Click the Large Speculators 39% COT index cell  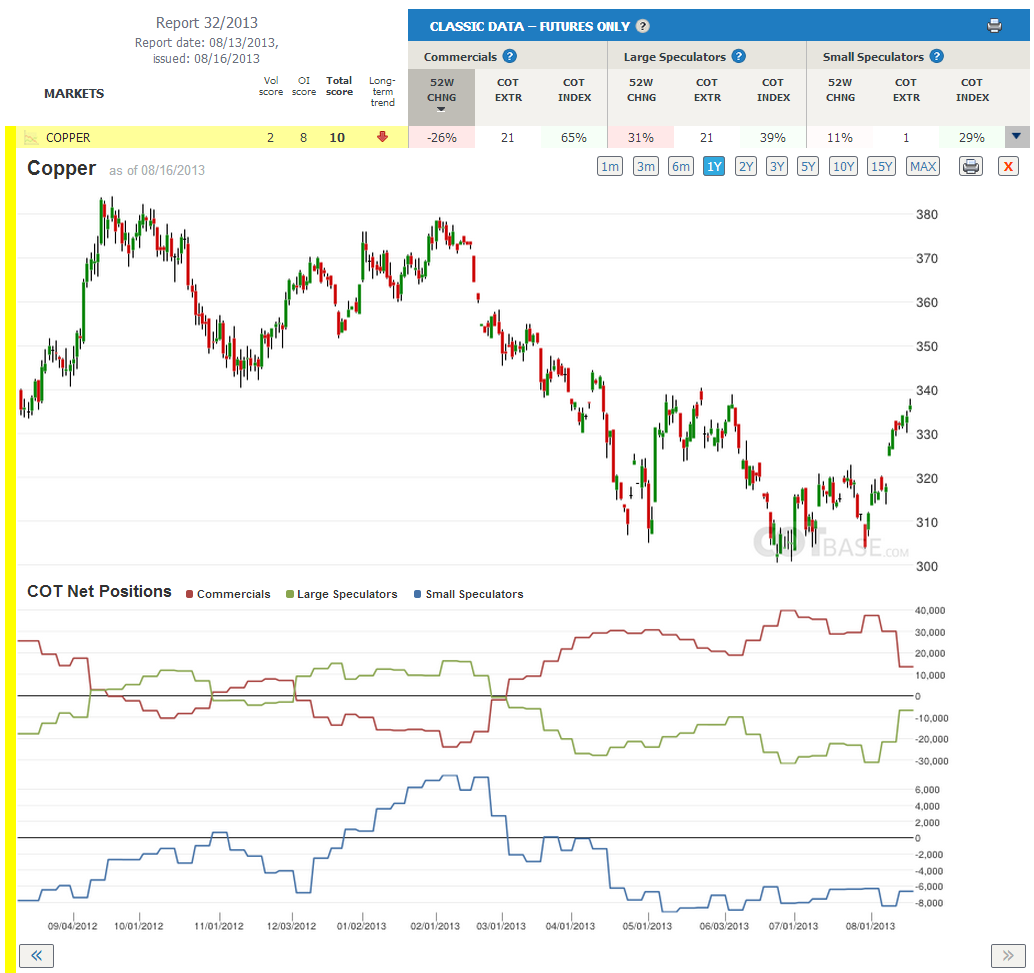[773, 137]
